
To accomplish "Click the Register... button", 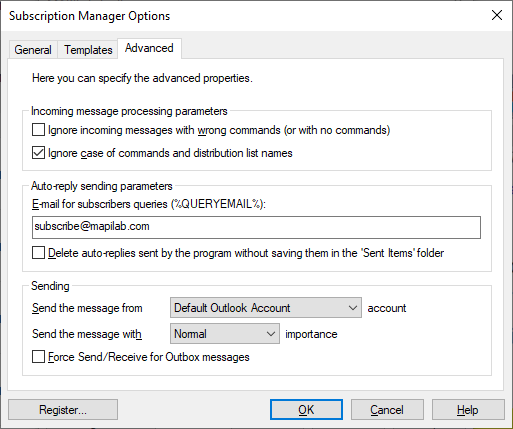I will pos(63,410).
